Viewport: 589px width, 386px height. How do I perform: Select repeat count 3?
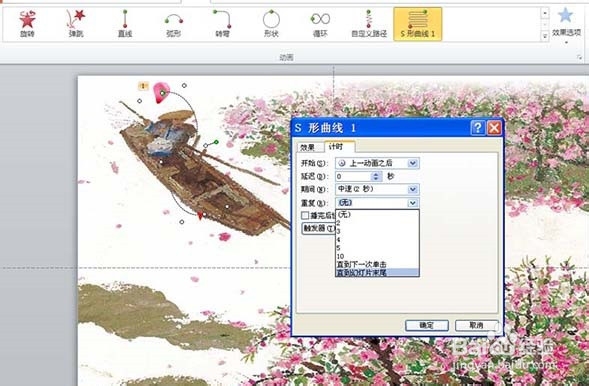[x=377, y=231]
